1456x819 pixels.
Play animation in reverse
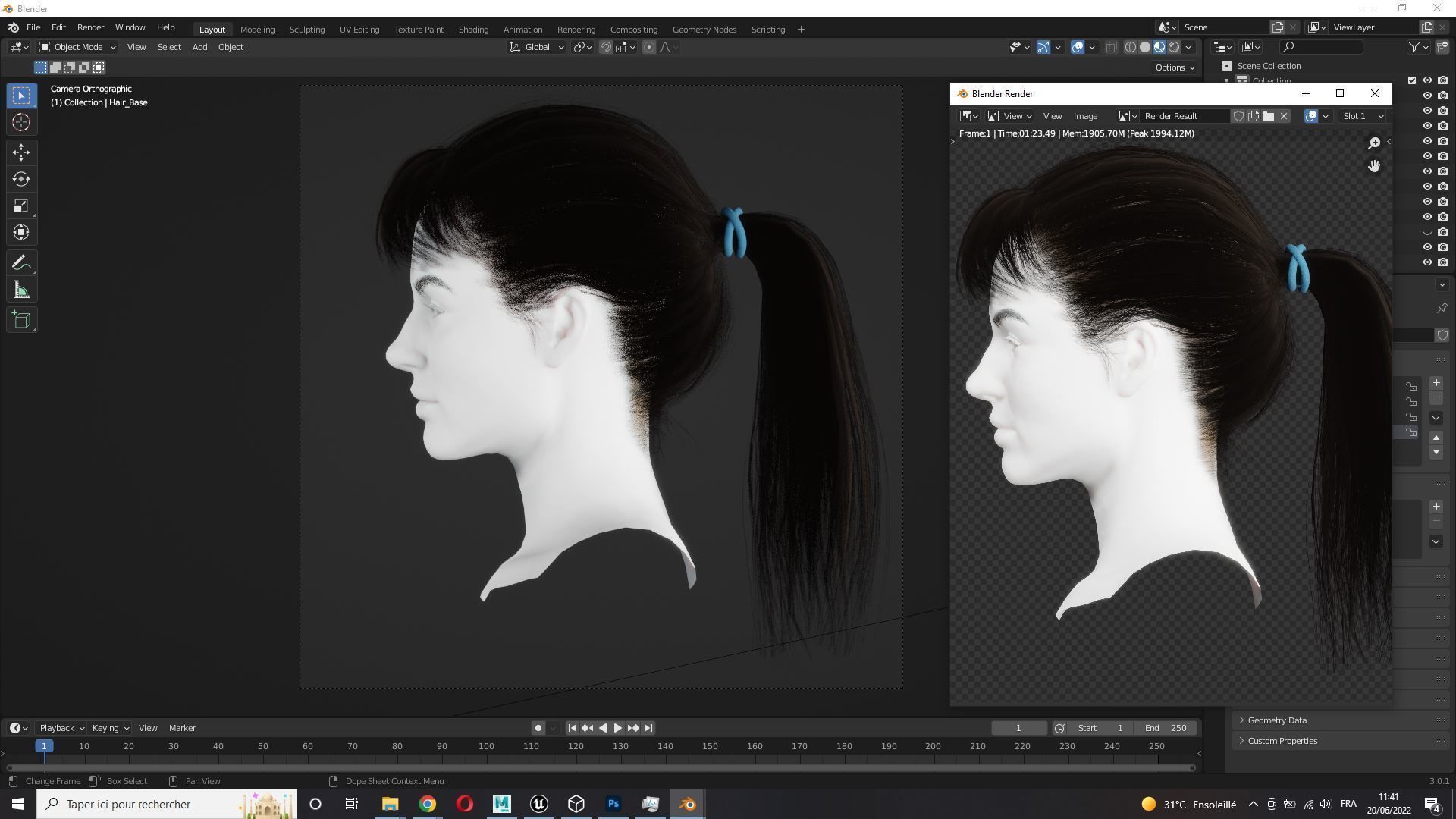click(603, 728)
